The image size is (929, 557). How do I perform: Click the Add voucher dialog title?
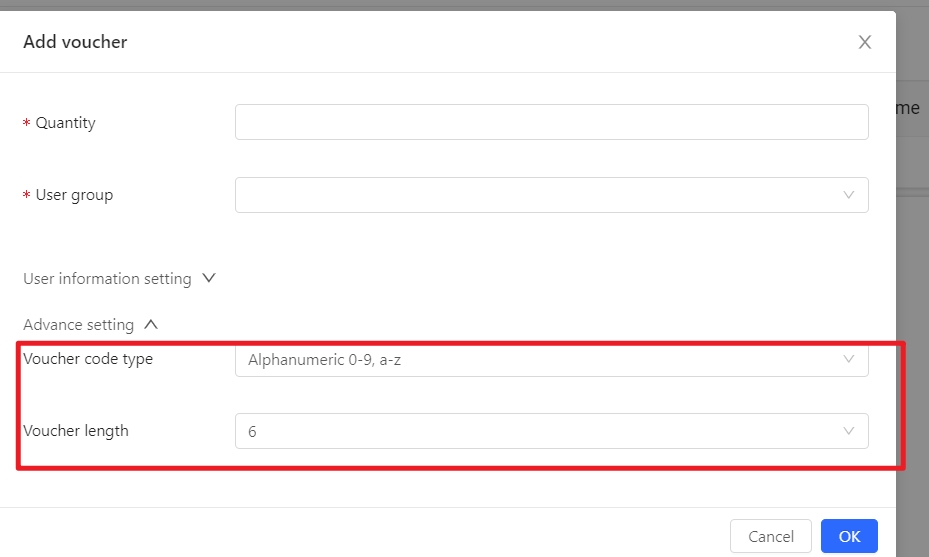point(75,42)
